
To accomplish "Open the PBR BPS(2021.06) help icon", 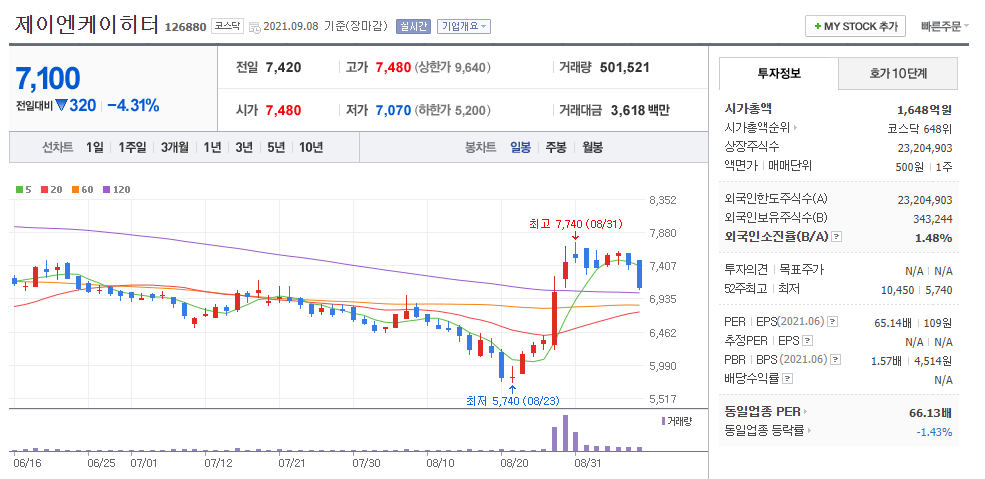I will (x=835, y=360).
